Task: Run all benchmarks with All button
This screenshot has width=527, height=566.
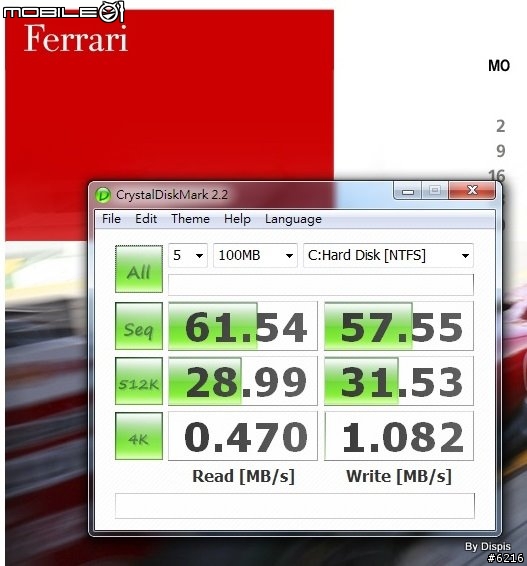Action: [x=139, y=269]
